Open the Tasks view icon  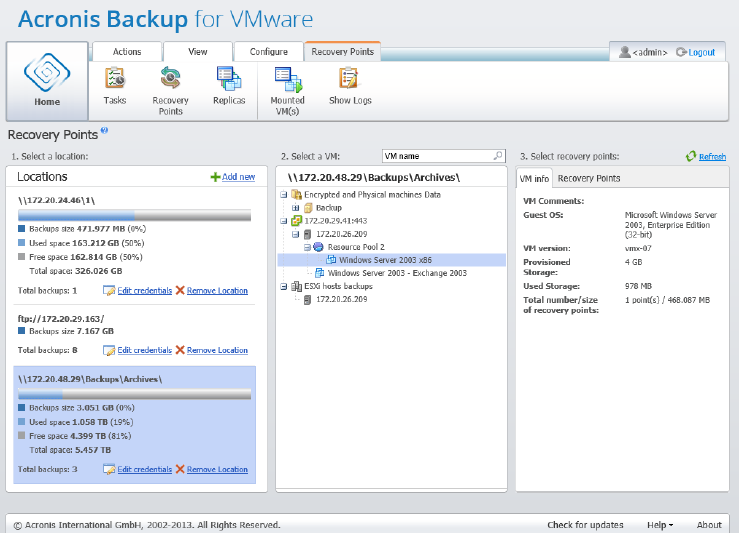[115, 78]
